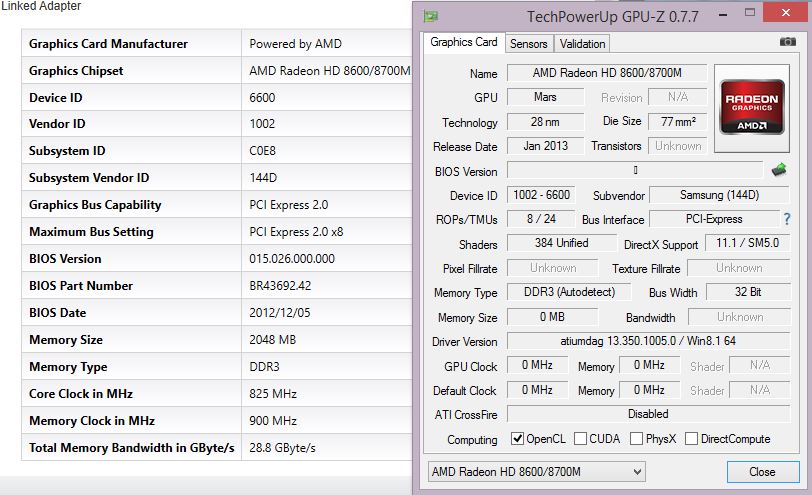The image size is (812, 495).
Task: Click the Revision field N/A
Action: 677,97
